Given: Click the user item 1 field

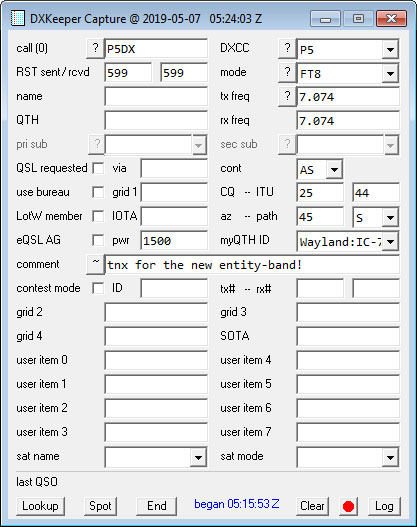Looking at the screenshot, I should click(x=156, y=384).
